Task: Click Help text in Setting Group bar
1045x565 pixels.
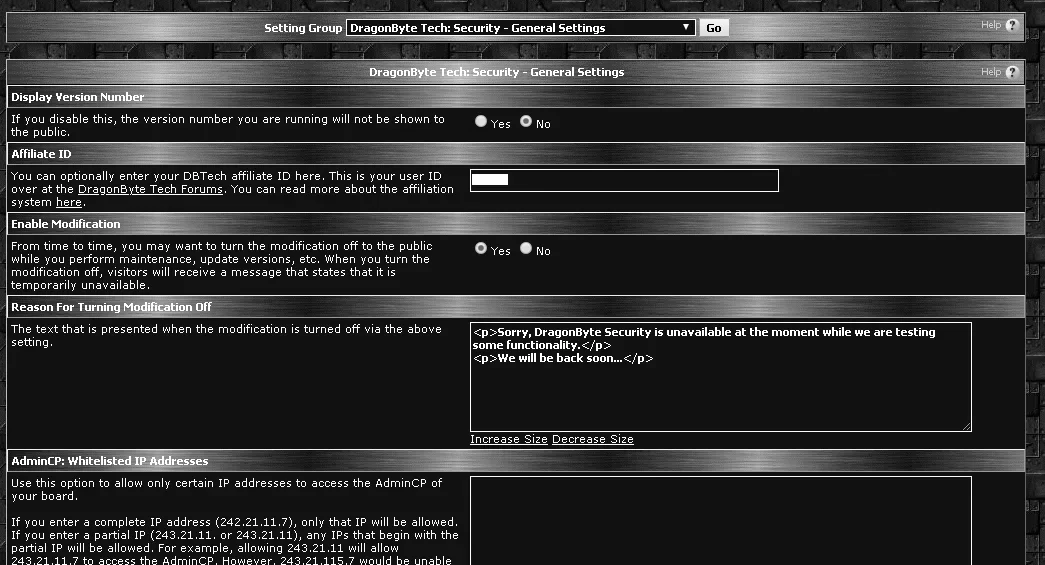Action: click(x=990, y=25)
